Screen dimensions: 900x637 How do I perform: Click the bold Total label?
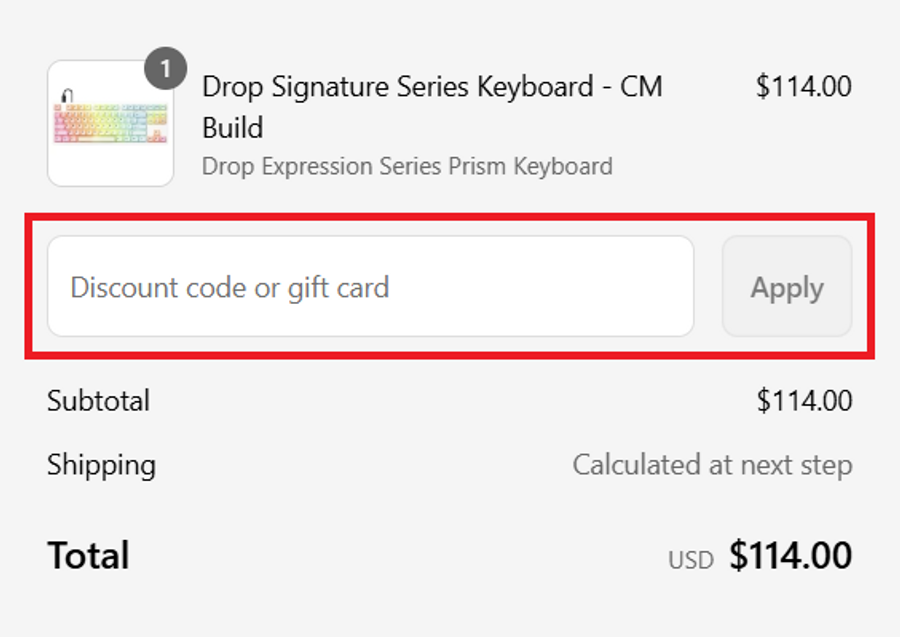[x=88, y=555]
